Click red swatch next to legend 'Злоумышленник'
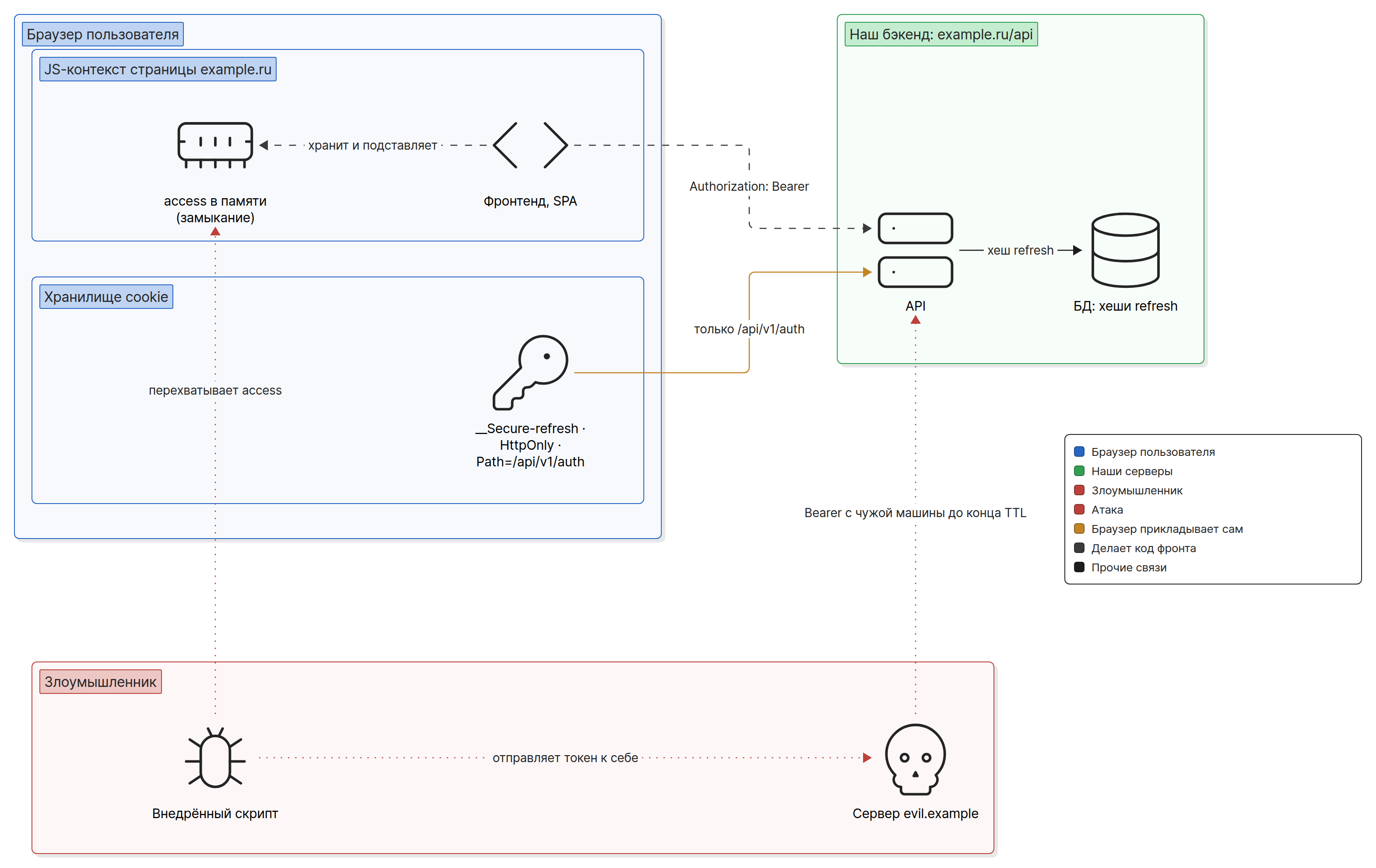This screenshot has width=1376, height=868. coord(1079,490)
